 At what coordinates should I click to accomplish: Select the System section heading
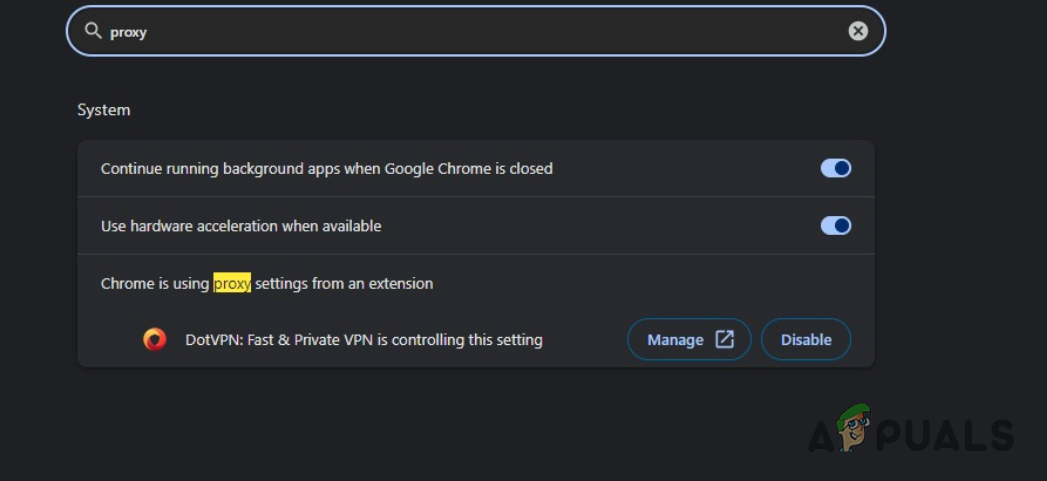[x=103, y=110]
